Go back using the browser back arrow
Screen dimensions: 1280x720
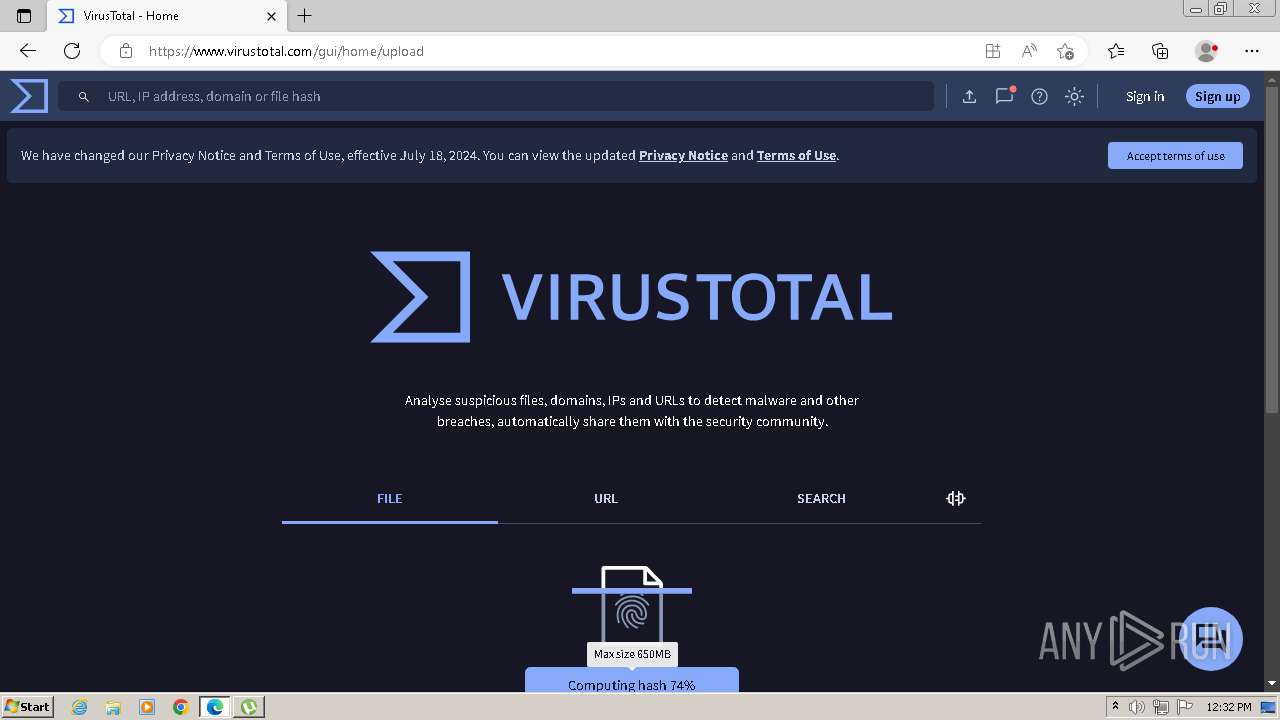pyautogui.click(x=28, y=51)
